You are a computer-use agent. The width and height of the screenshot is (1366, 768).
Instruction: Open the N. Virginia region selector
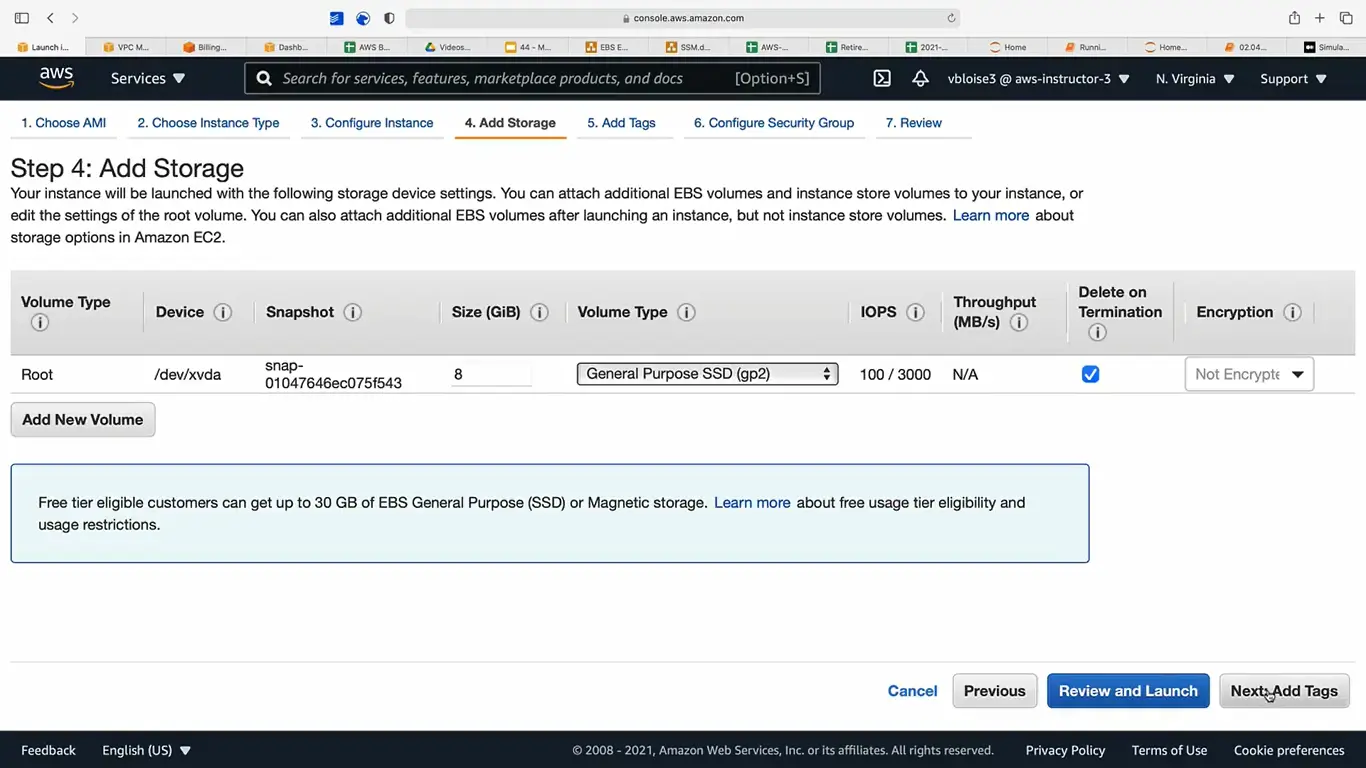pyautogui.click(x=1195, y=78)
